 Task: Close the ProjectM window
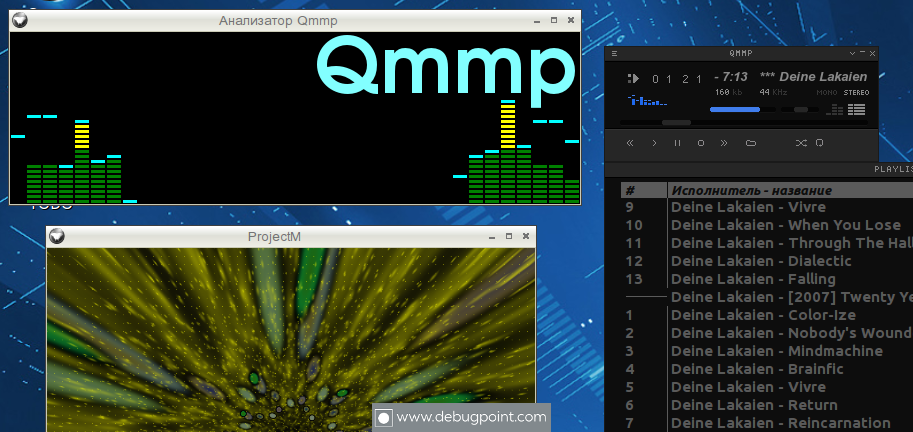click(x=526, y=236)
